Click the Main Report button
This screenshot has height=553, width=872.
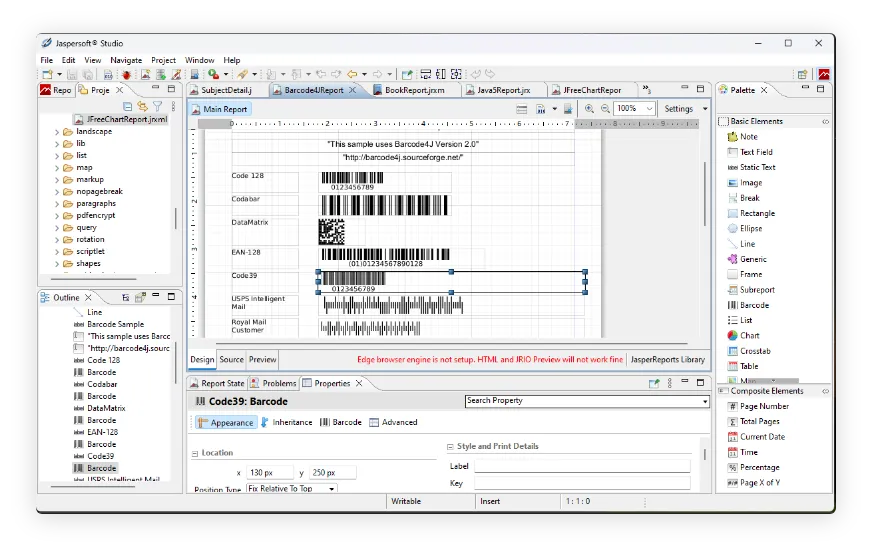220,109
